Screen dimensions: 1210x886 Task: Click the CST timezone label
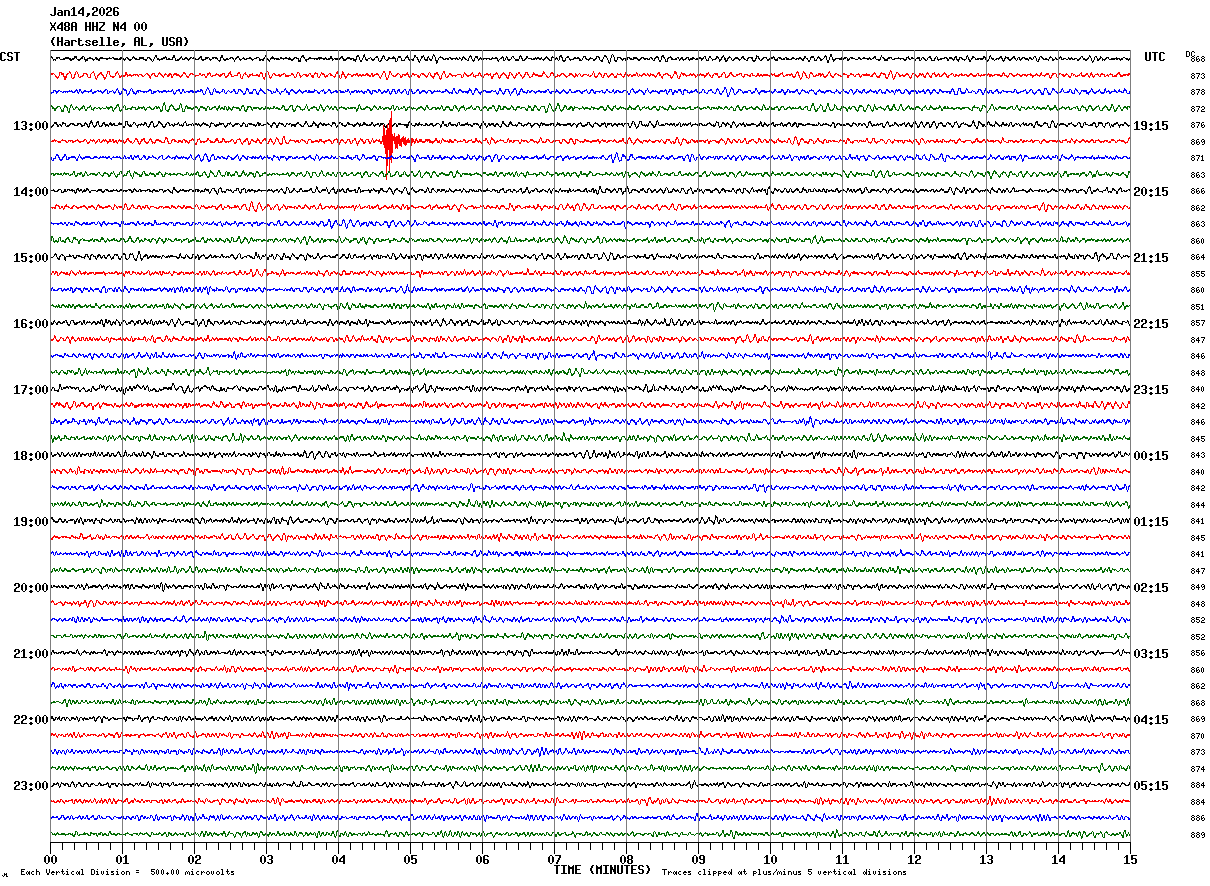point(10,57)
